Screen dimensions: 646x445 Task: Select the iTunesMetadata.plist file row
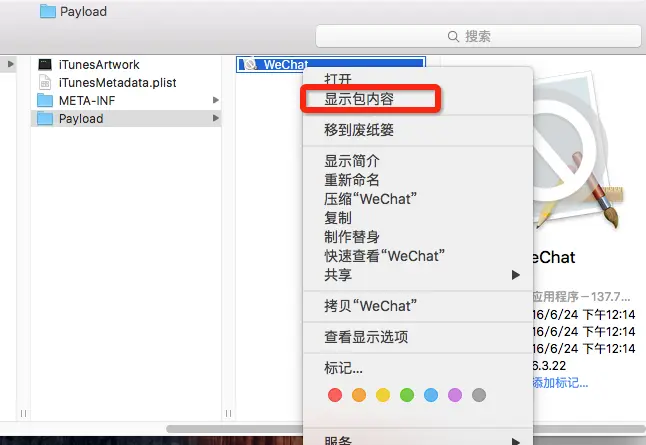pos(126,82)
